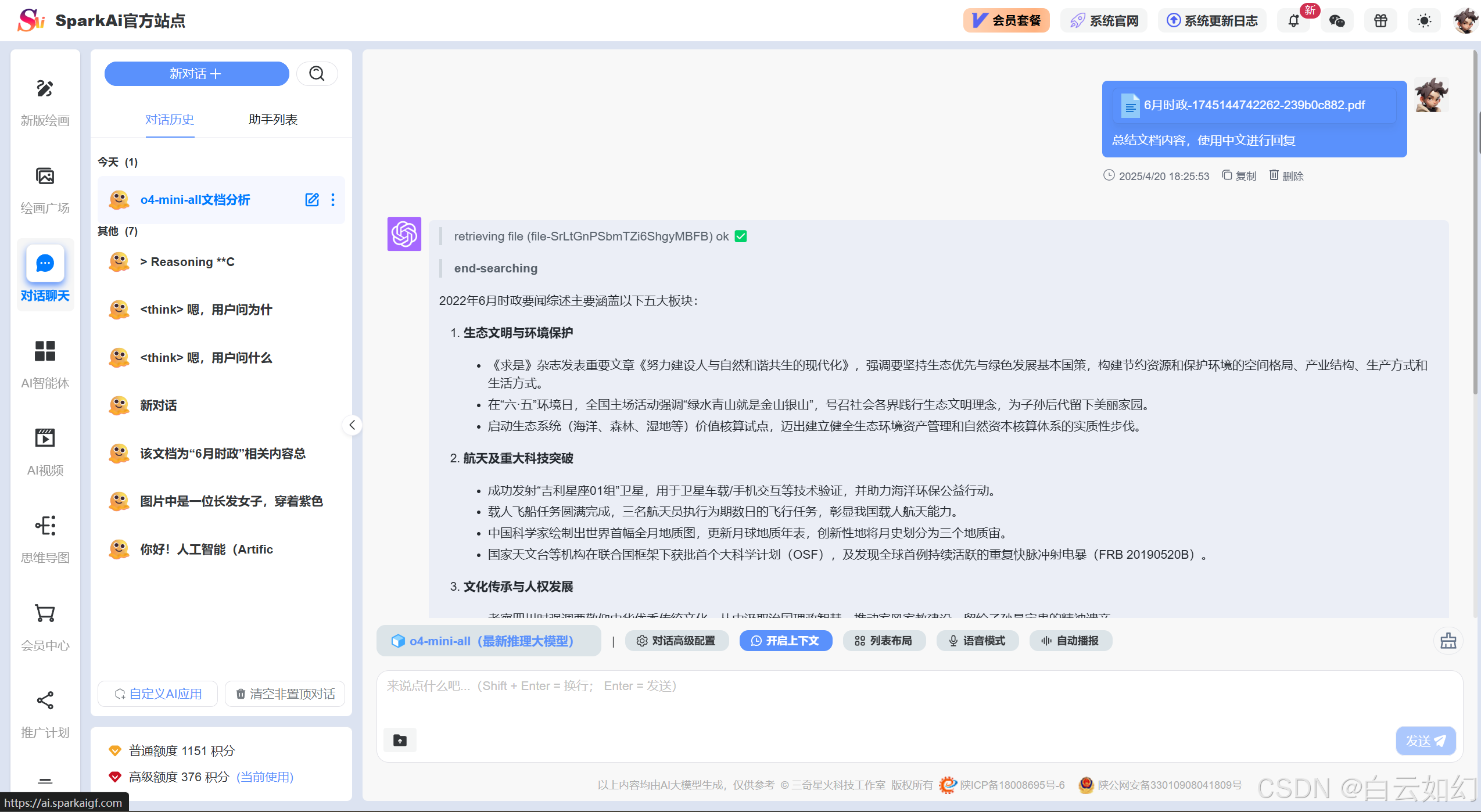Select the 对话历史 tab
1481x812 pixels.
[x=170, y=120]
